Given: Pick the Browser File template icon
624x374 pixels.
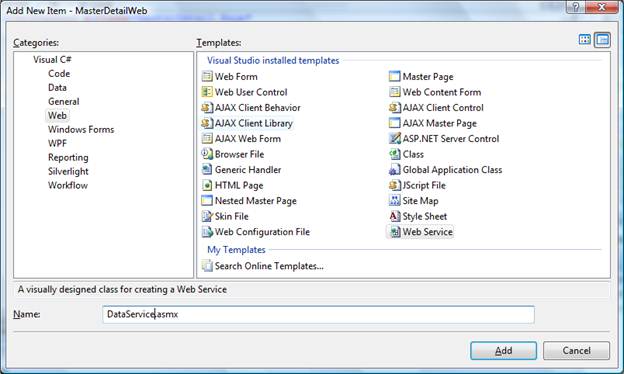Looking at the screenshot, I should (207, 154).
